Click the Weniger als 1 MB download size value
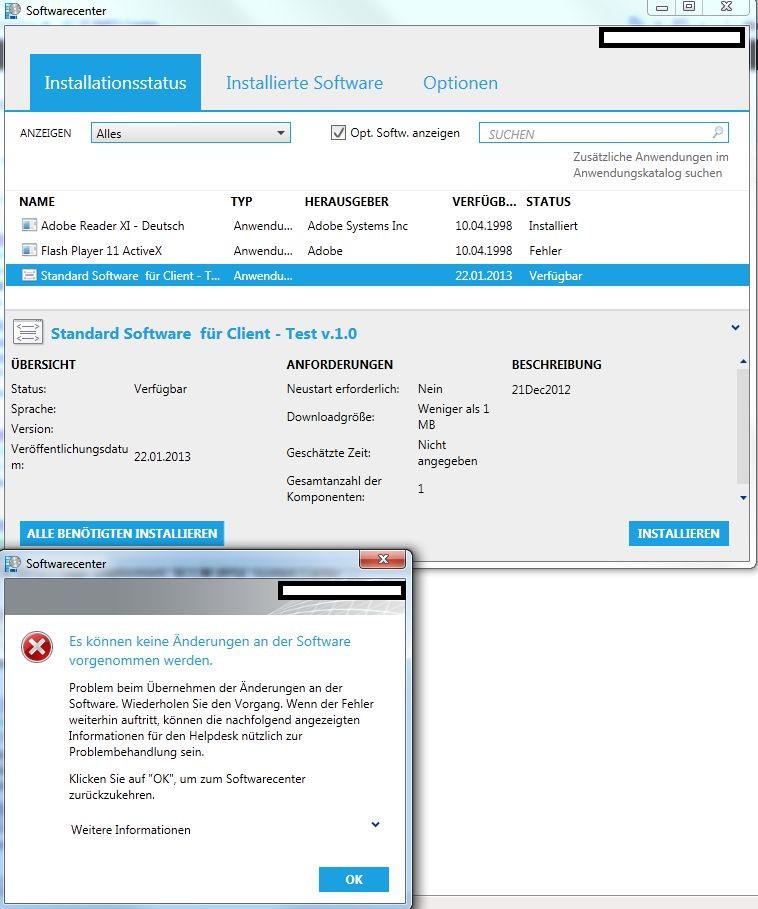This screenshot has height=909, width=758. click(453, 416)
